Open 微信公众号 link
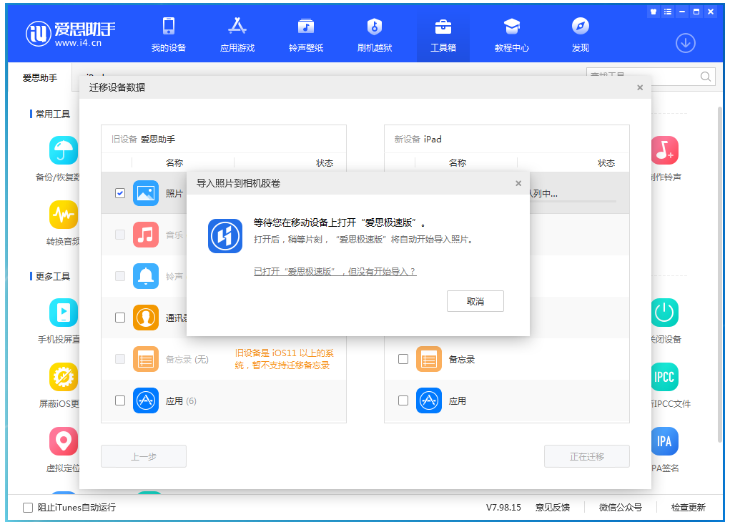This screenshot has height=525, width=735. (621, 507)
